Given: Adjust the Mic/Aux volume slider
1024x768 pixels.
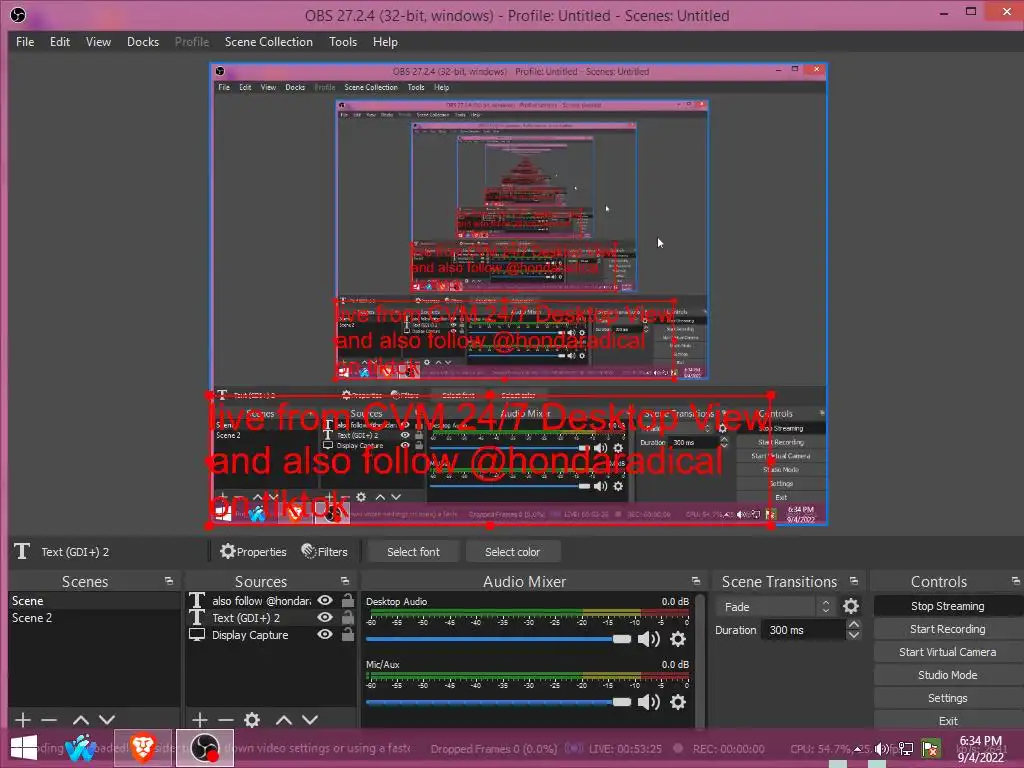Looking at the screenshot, I should (498, 701).
